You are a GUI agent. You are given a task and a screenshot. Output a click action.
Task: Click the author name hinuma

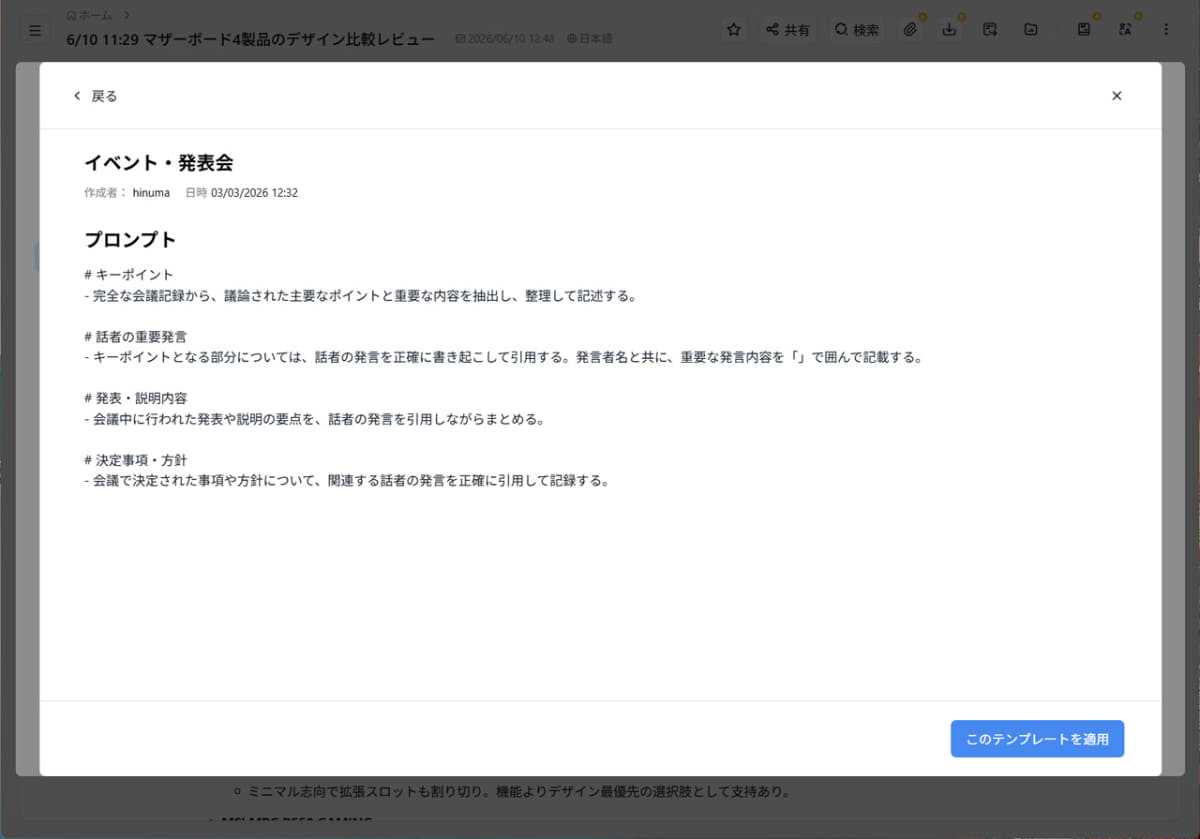coord(151,193)
